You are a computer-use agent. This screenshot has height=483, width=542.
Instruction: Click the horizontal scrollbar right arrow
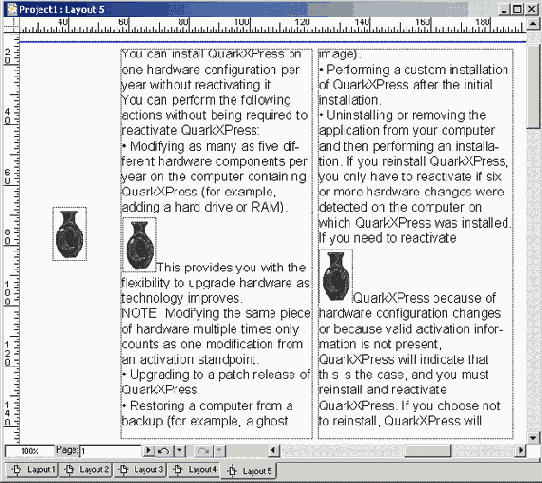pyautogui.click(x=520, y=450)
